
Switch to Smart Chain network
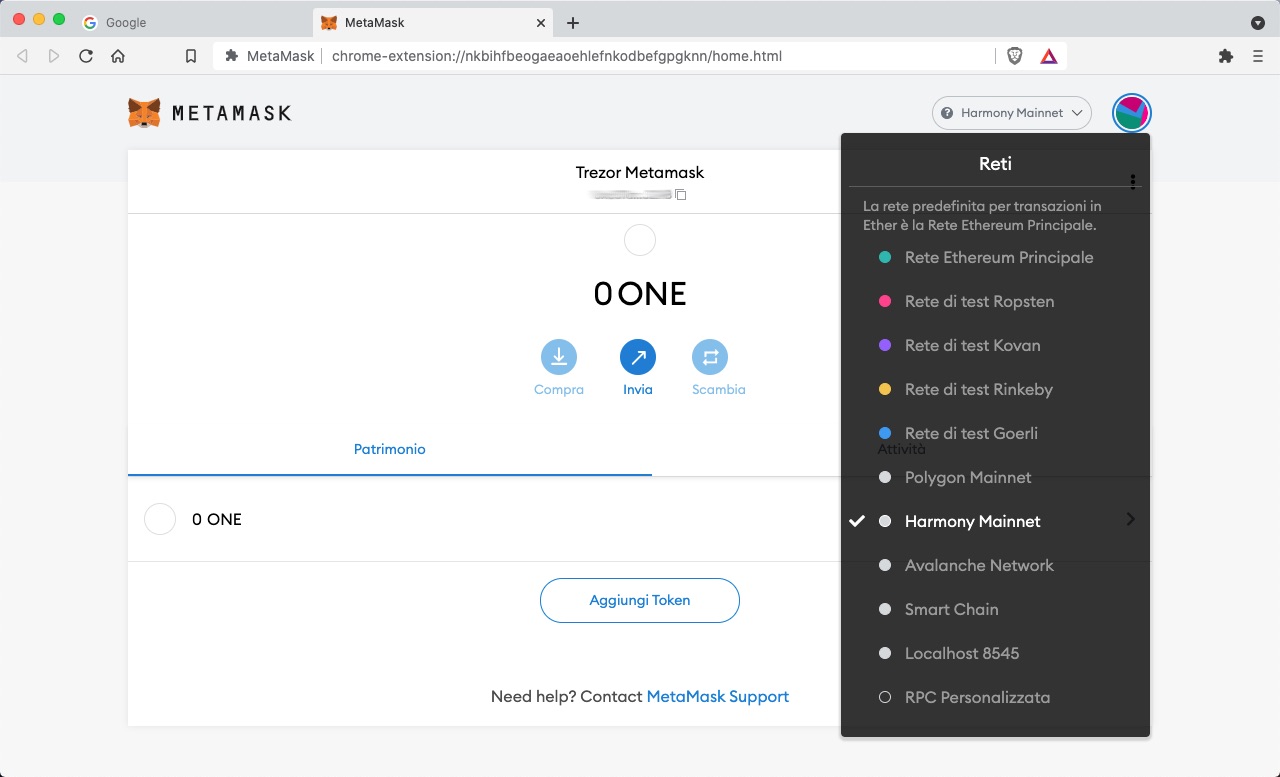[x=995, y=609]
